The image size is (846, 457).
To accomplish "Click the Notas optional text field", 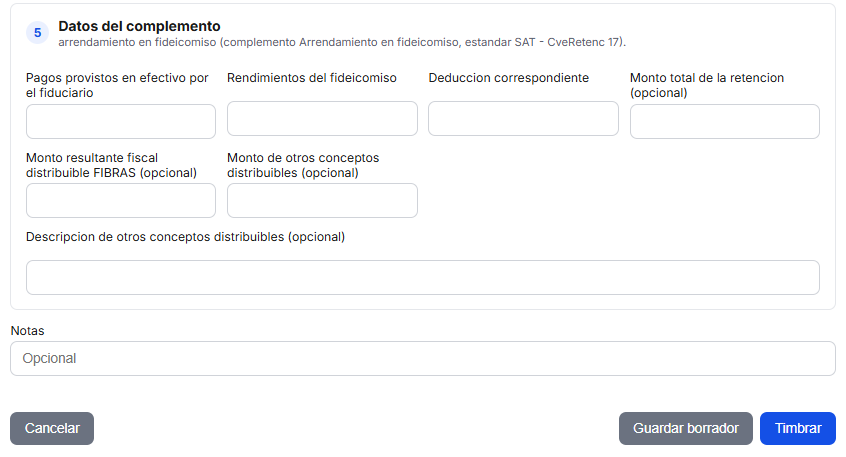I will click(423, 358).
